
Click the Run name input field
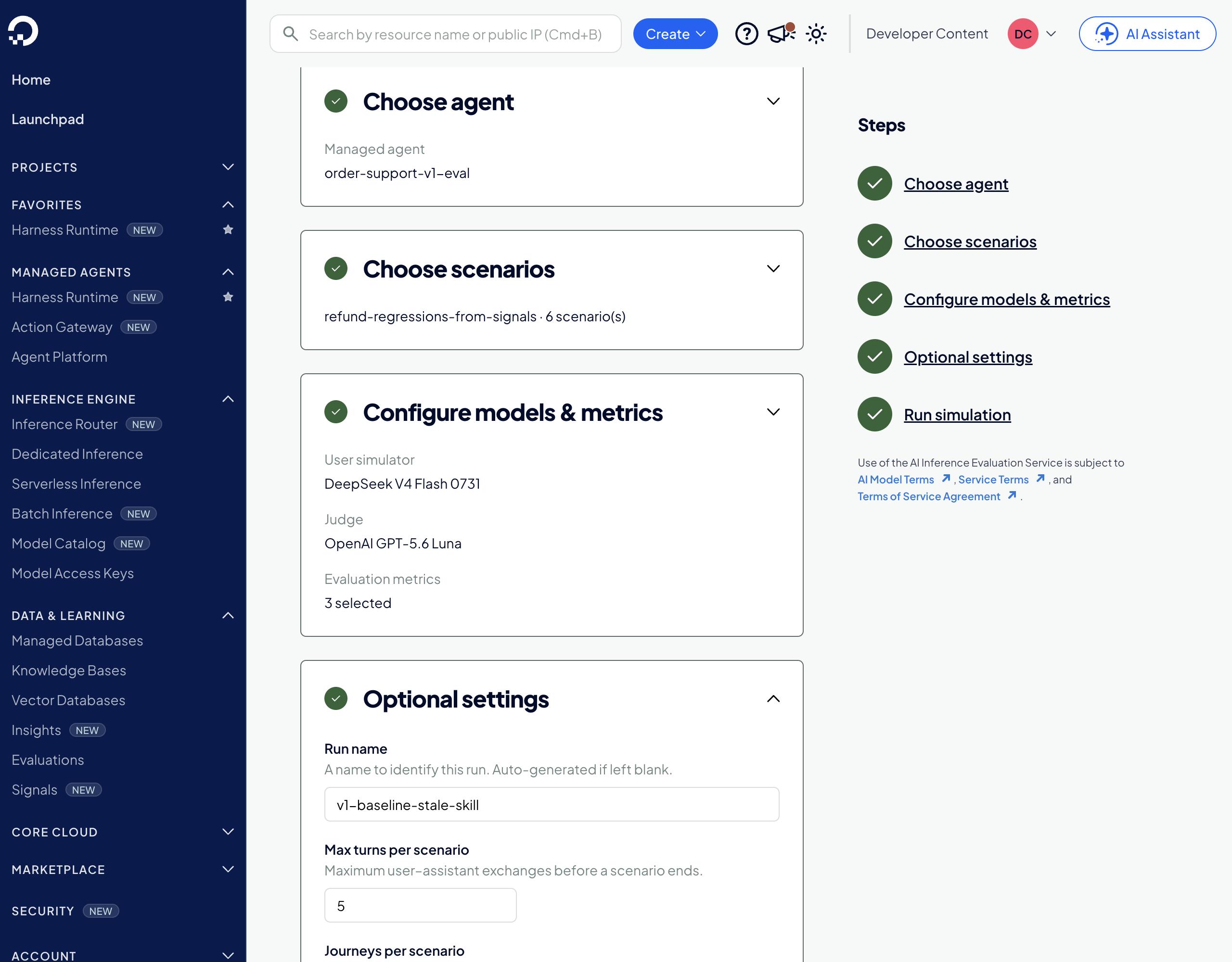(552, 805)
